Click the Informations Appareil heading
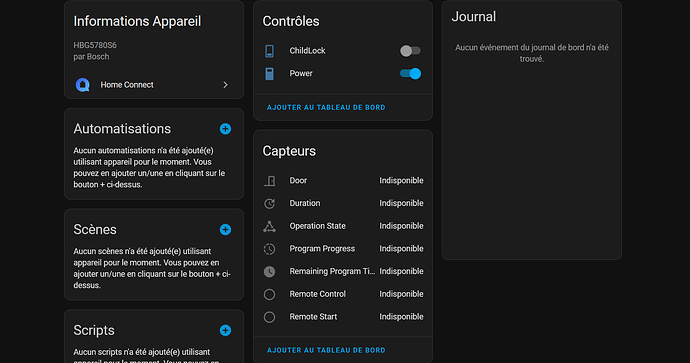690x363 pixels. [x=137, y=22]
